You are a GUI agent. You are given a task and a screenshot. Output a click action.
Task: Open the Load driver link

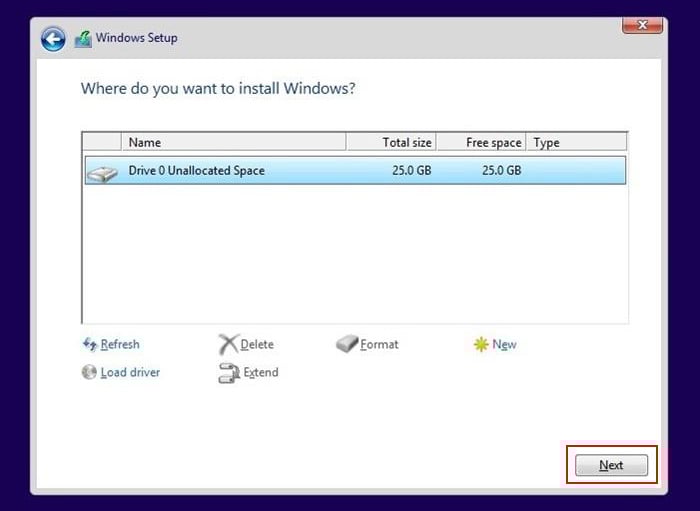pyautogui.click(x=130, y=372)
